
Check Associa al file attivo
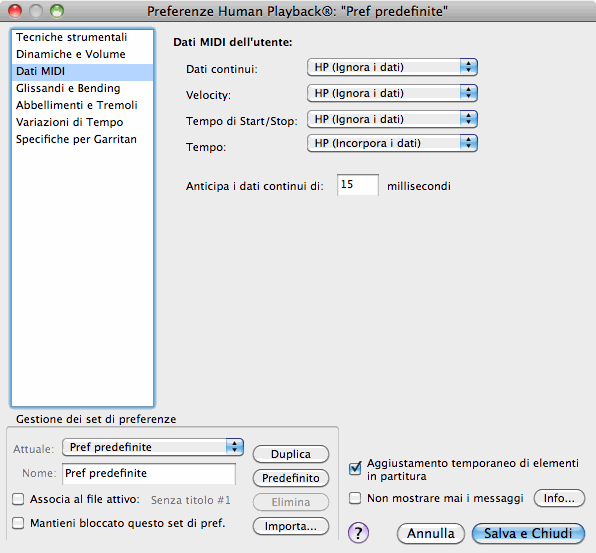[x=18, y=499]
